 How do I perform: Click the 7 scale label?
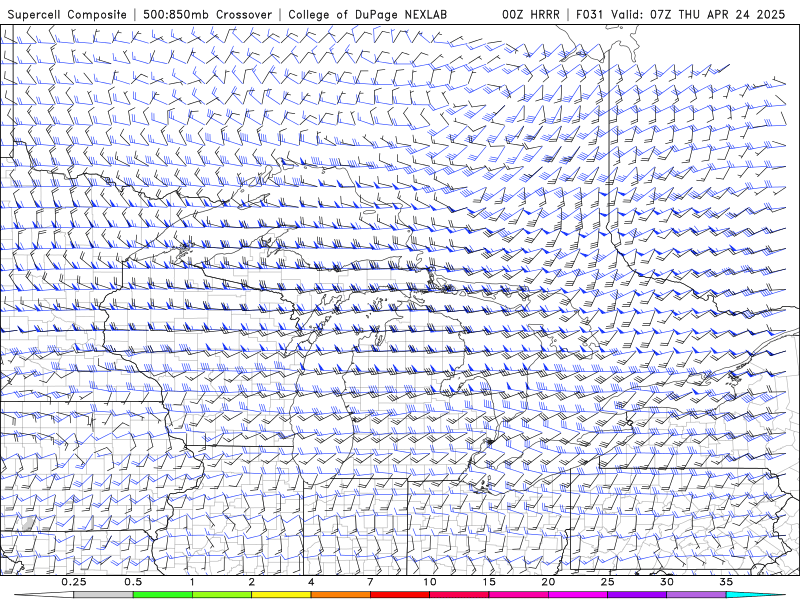(370, 582)
